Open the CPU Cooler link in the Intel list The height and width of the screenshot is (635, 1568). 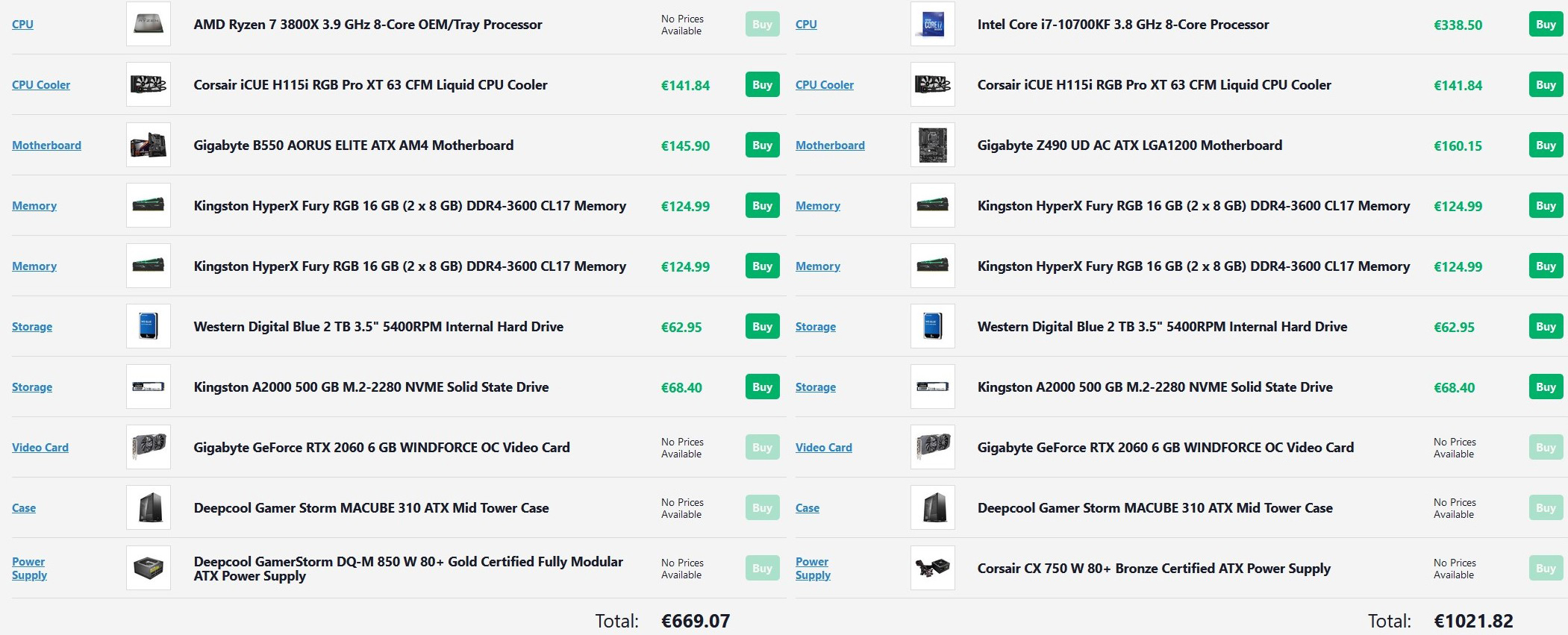pyautogui.click(x=825, y=84)
